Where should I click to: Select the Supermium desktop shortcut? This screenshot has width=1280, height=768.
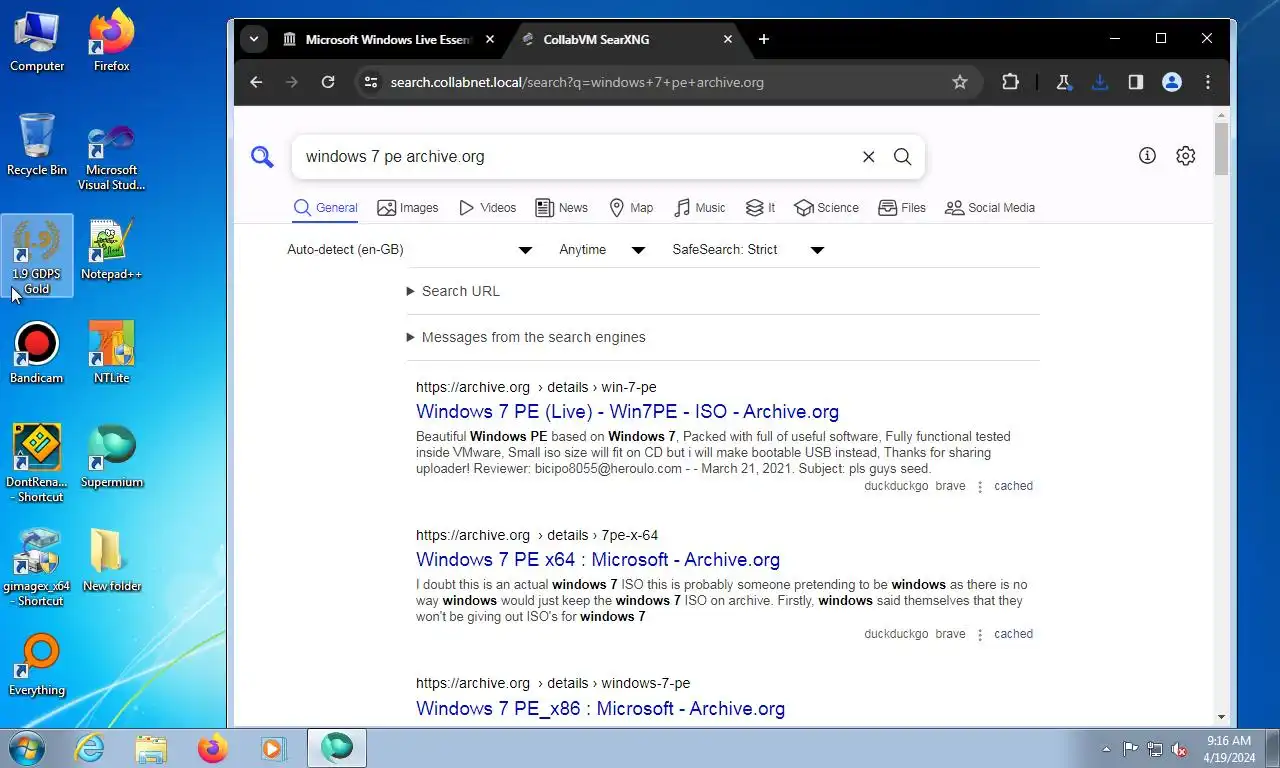111,457
